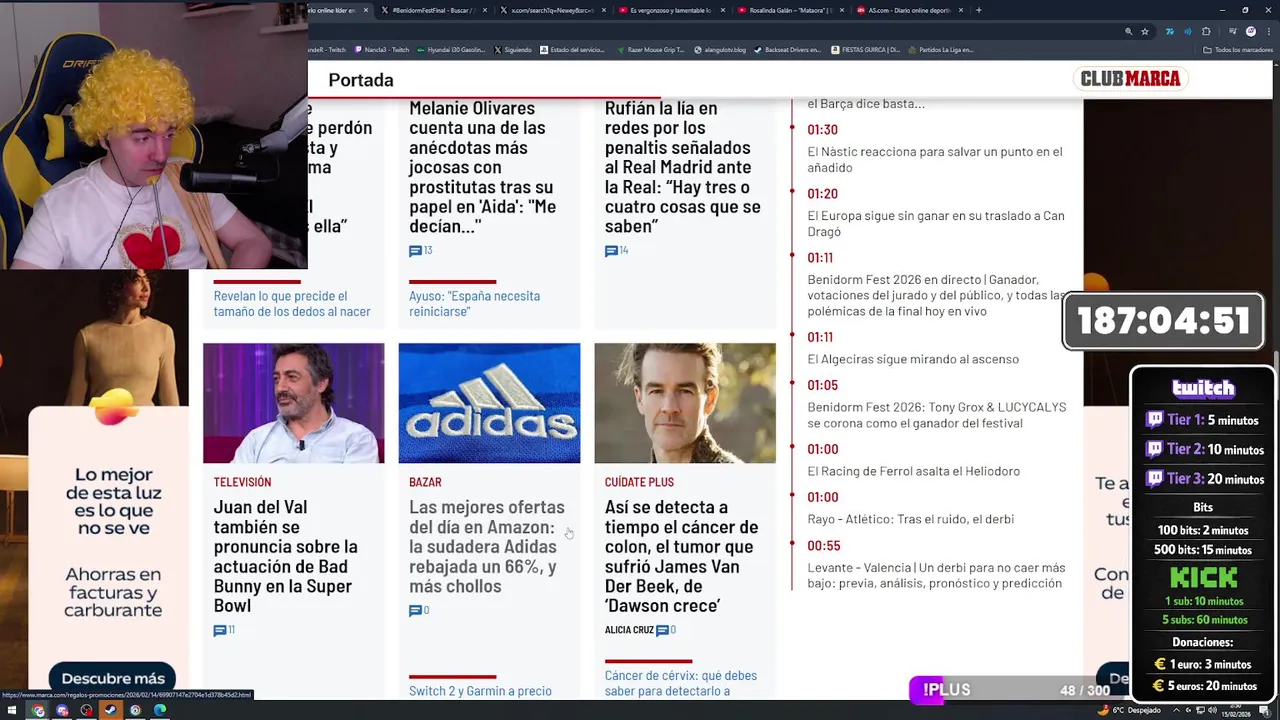Click the zoom magnifier icon in address bar

coord(1129,31)
